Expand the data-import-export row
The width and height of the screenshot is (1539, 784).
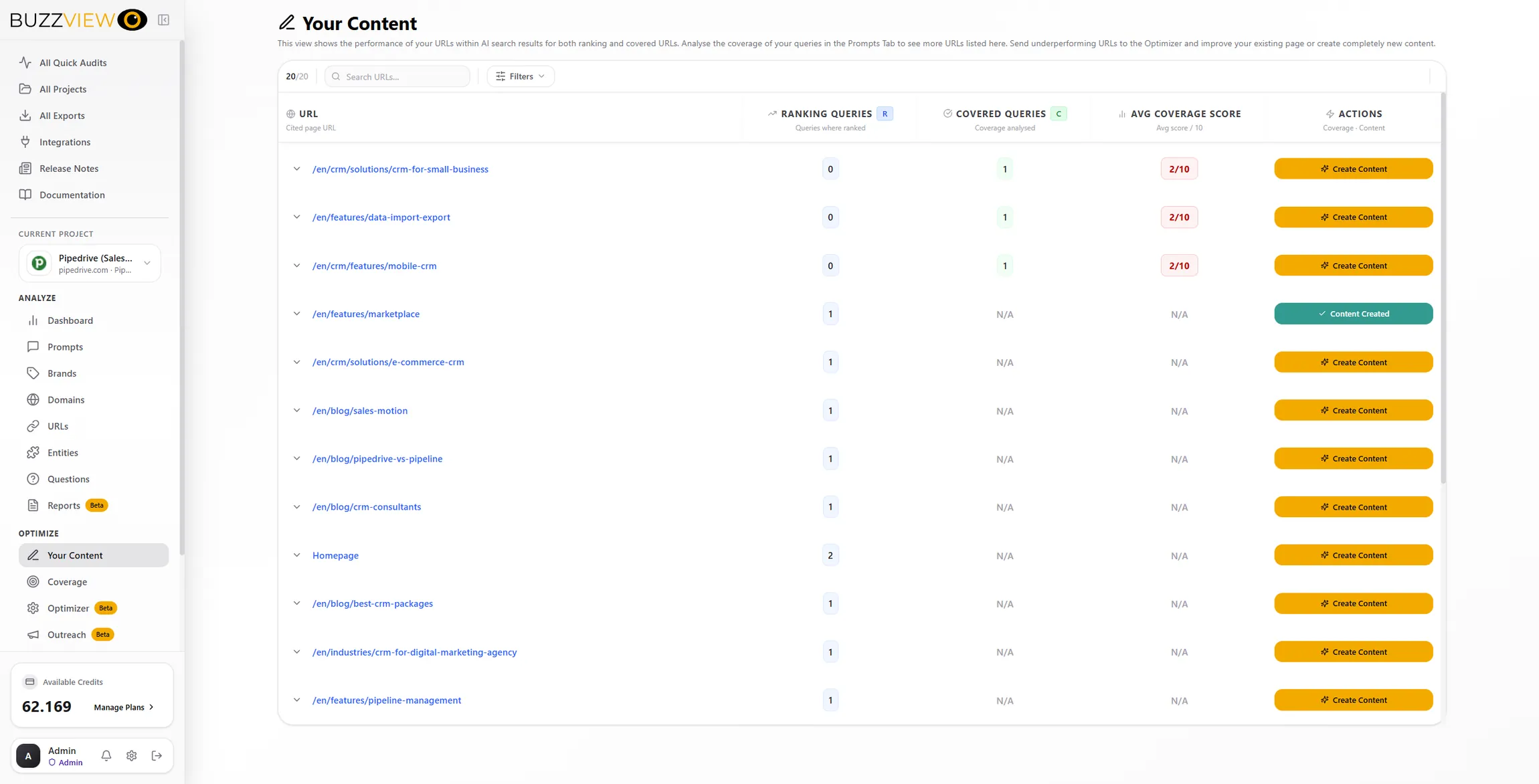click(296, 217)
